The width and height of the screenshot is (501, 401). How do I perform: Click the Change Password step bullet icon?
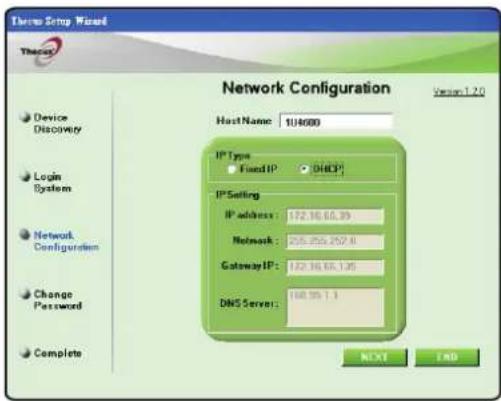[x=25, y=294]
